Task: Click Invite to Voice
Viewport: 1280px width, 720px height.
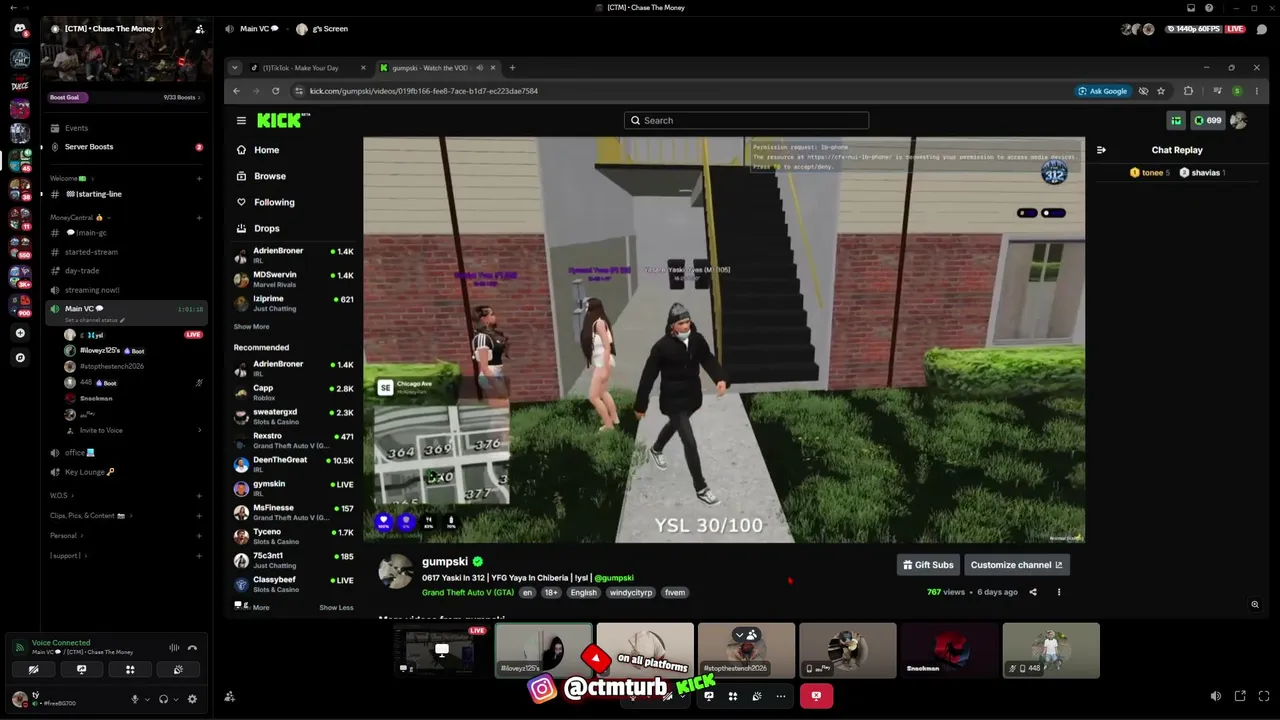Action: 101,430
